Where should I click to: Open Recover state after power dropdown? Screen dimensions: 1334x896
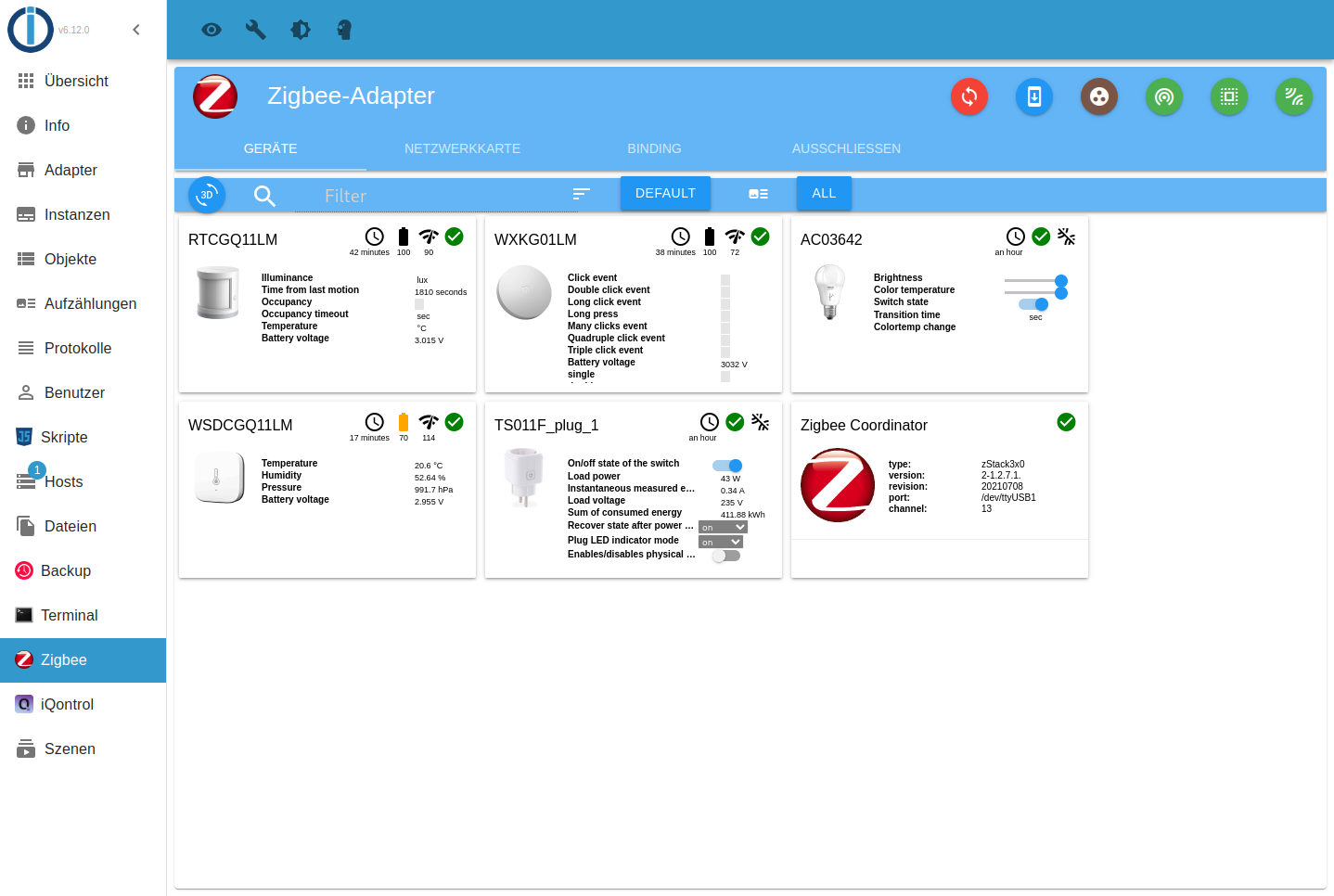pos(723,527)
